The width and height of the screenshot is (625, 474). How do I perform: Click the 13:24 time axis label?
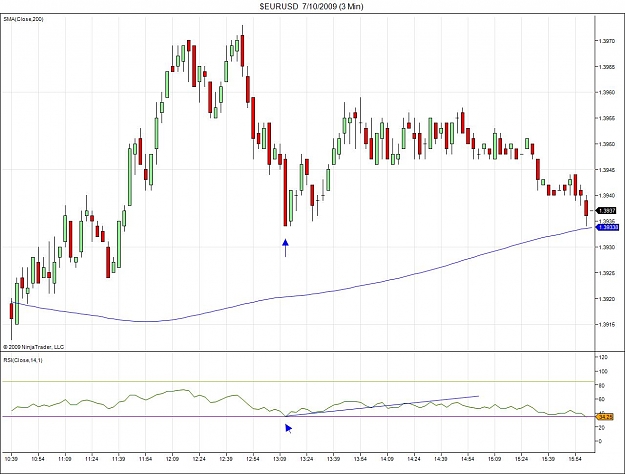tap(306, 459)
